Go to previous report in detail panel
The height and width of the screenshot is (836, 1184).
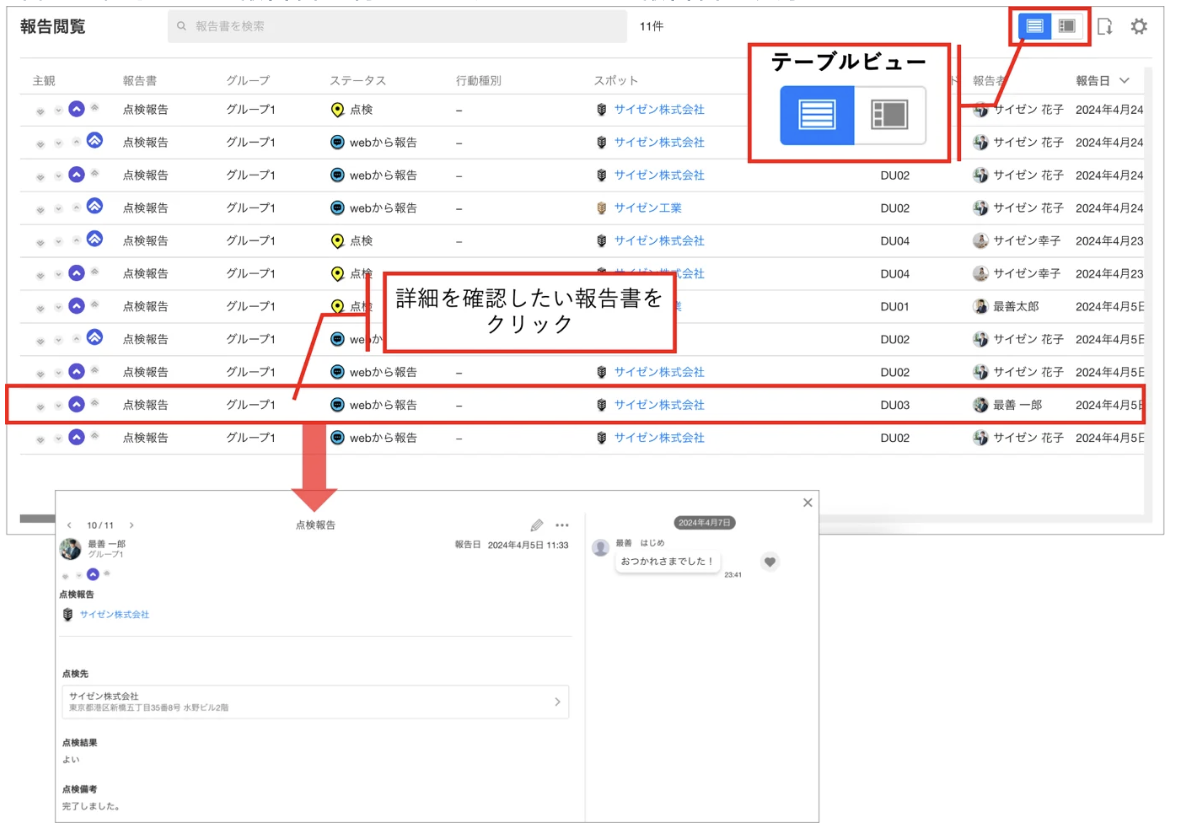[x=69, y=525]
